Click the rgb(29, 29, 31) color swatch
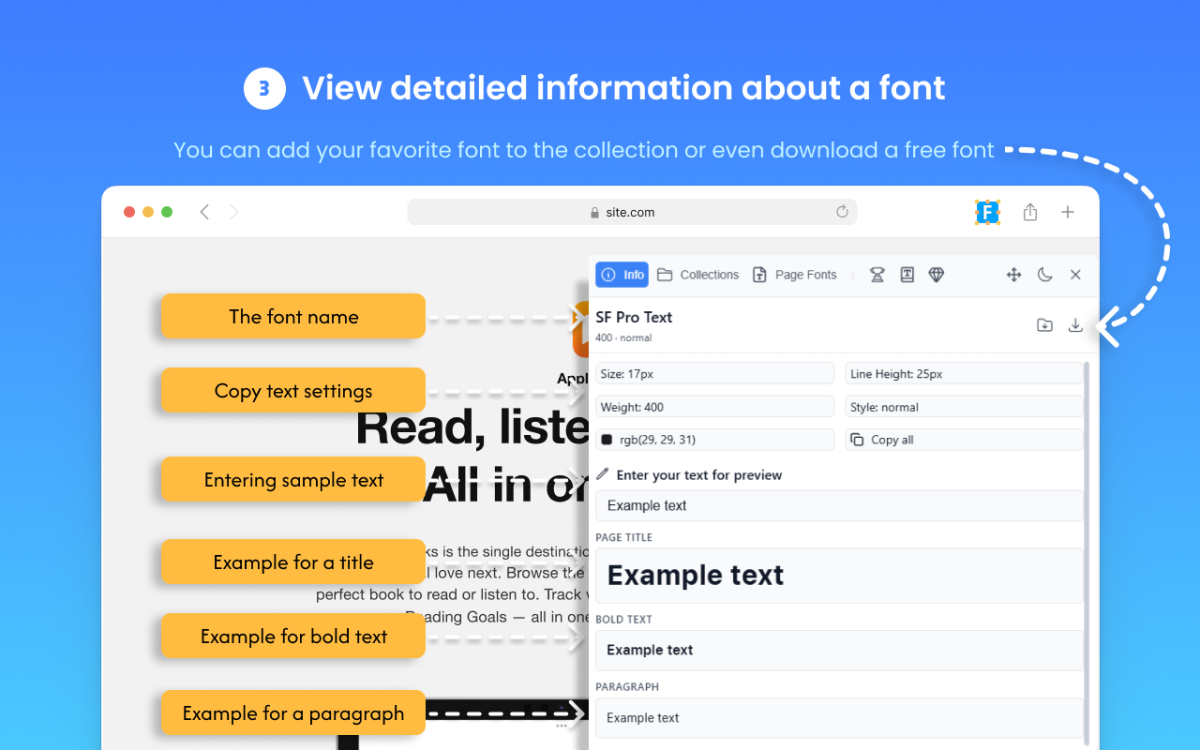 point(607,440)
